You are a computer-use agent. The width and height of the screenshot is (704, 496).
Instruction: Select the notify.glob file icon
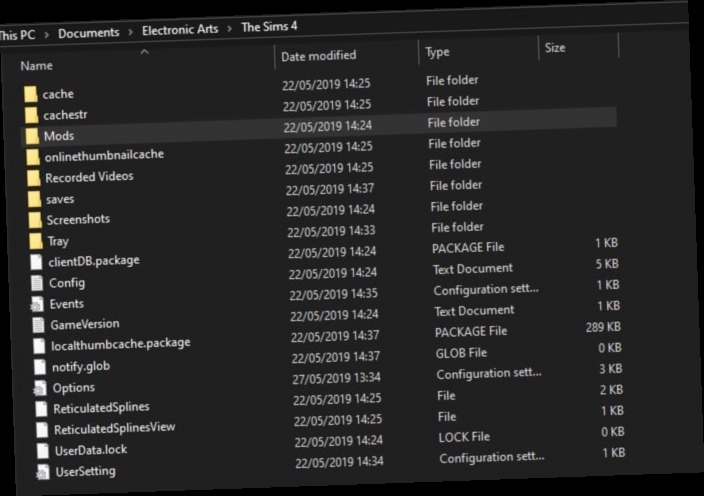click(x=40, y=367)
